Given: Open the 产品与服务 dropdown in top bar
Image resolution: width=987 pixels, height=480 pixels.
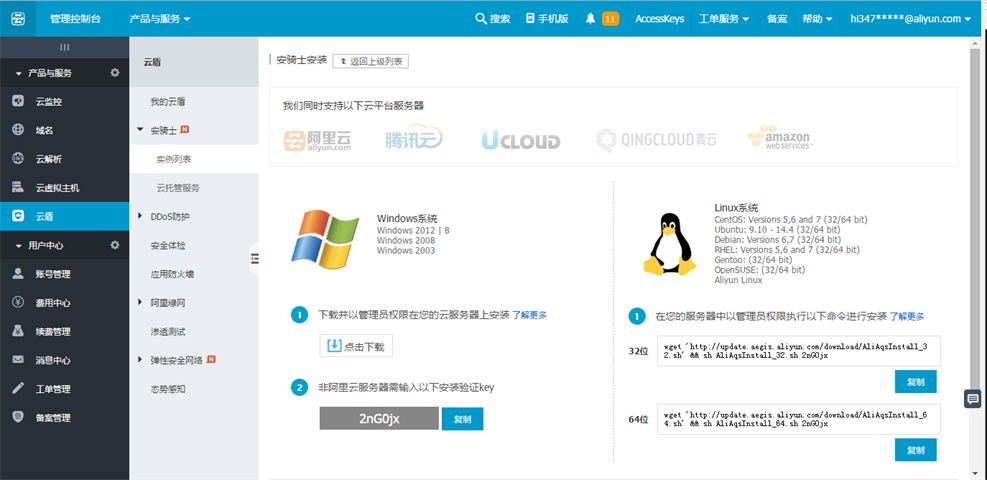Looking at the screenshot, I should (159, 18).
